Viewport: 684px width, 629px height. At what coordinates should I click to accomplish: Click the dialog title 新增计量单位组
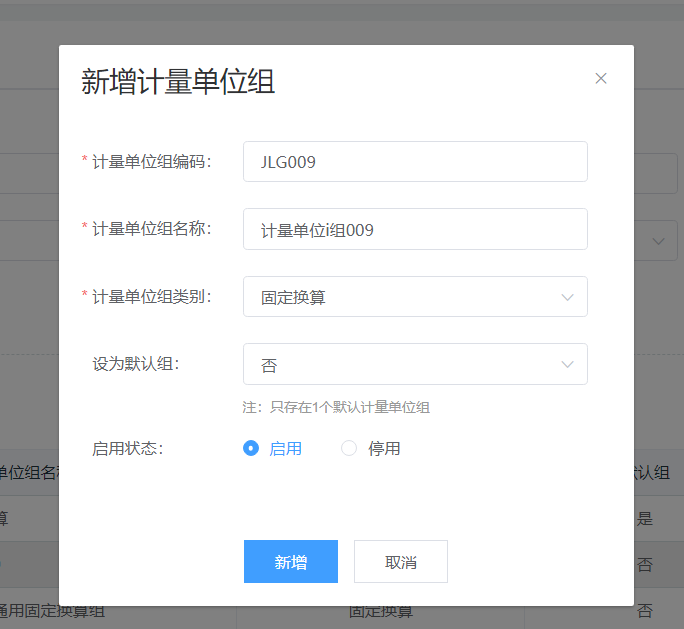click(x=178, y=82)
